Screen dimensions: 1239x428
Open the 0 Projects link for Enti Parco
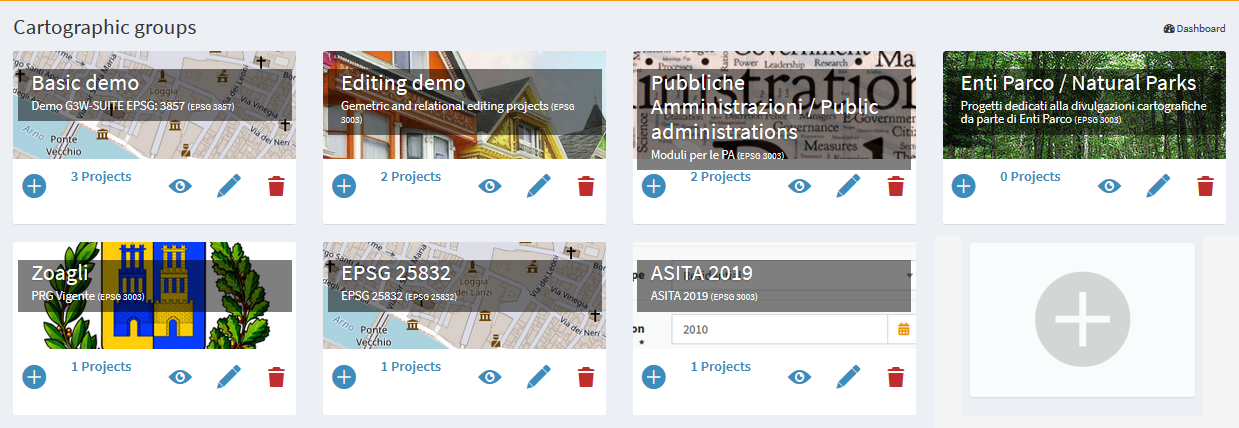(x=1031, y=176)
